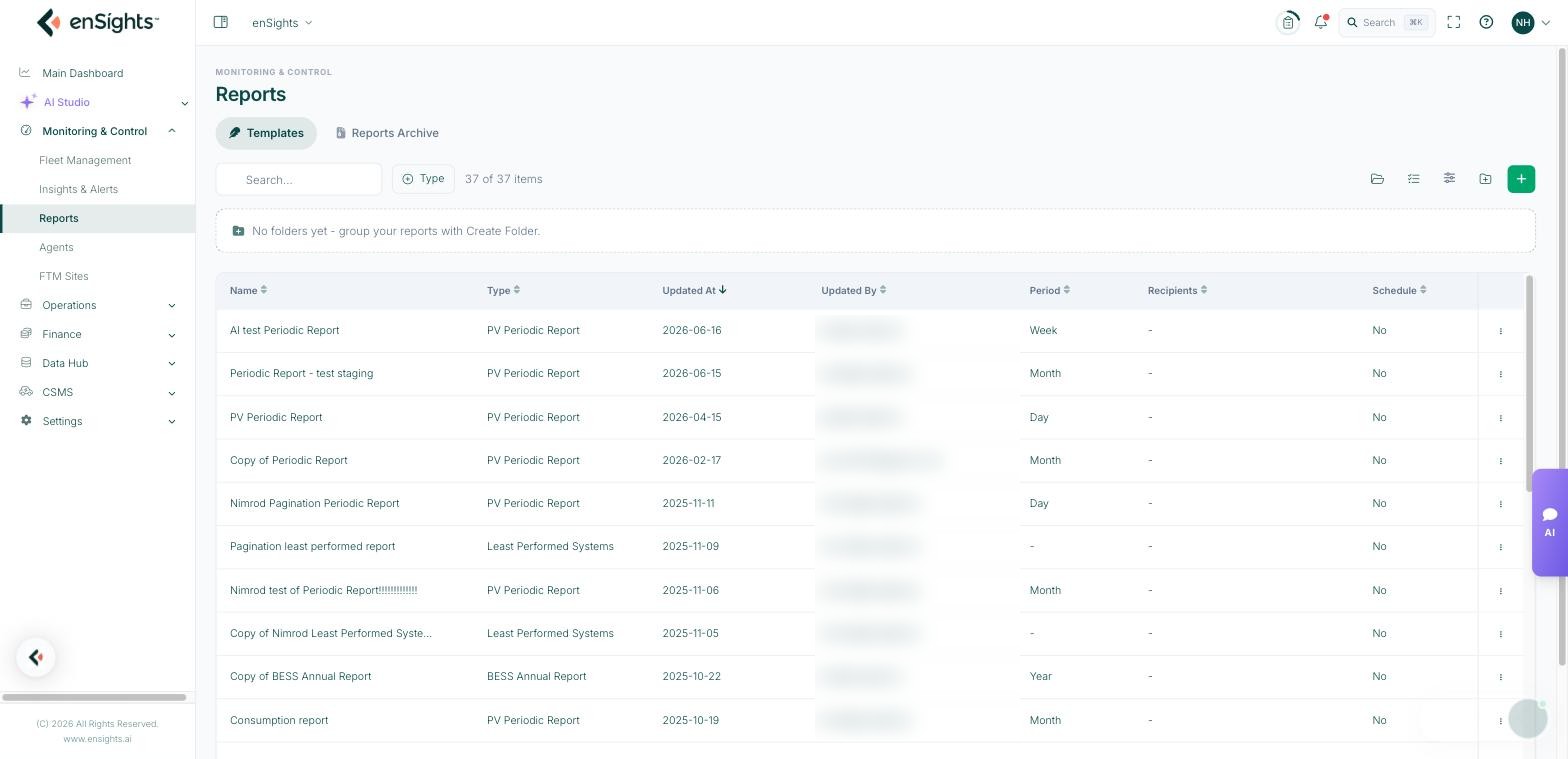Viewport: 1568px width, 759px height.
Task: Open Fleet Management in the sidebar
Action: (x=85, y=160)
